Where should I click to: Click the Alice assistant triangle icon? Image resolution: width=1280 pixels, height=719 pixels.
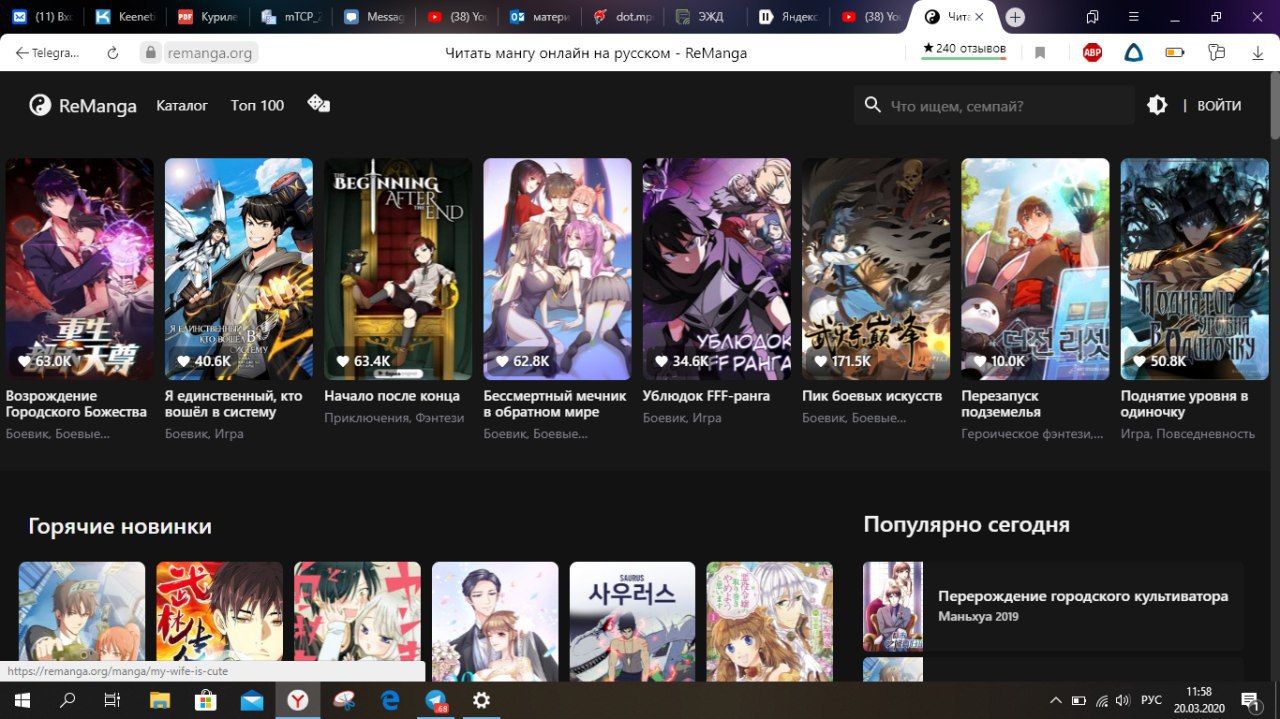1133,53
